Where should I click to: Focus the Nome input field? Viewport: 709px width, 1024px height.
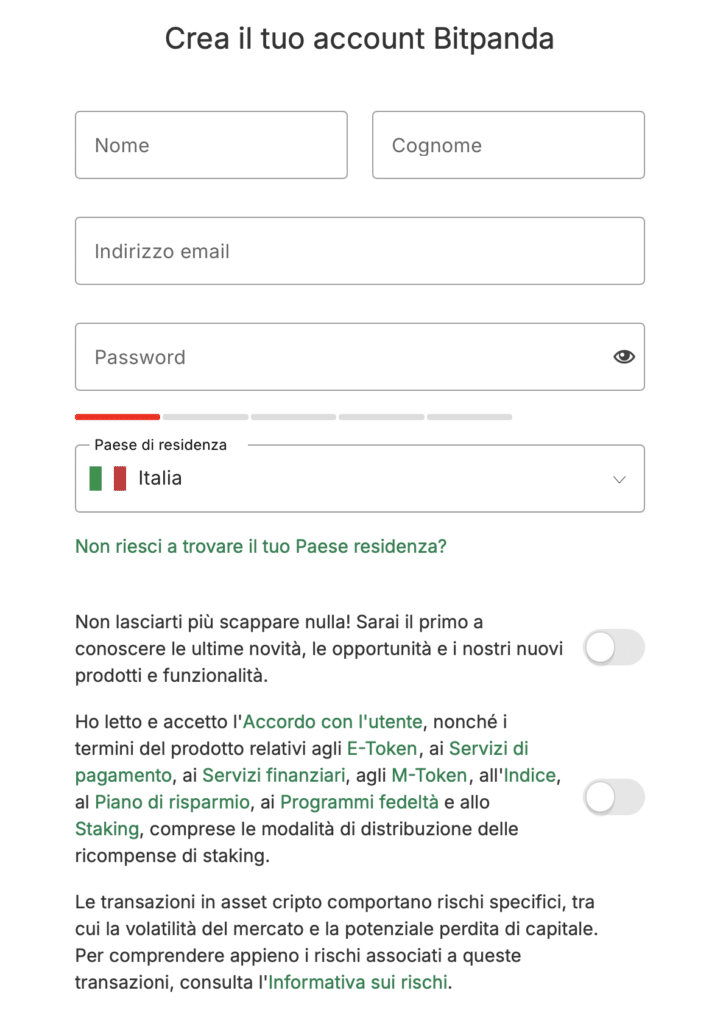tap(211, 145)
